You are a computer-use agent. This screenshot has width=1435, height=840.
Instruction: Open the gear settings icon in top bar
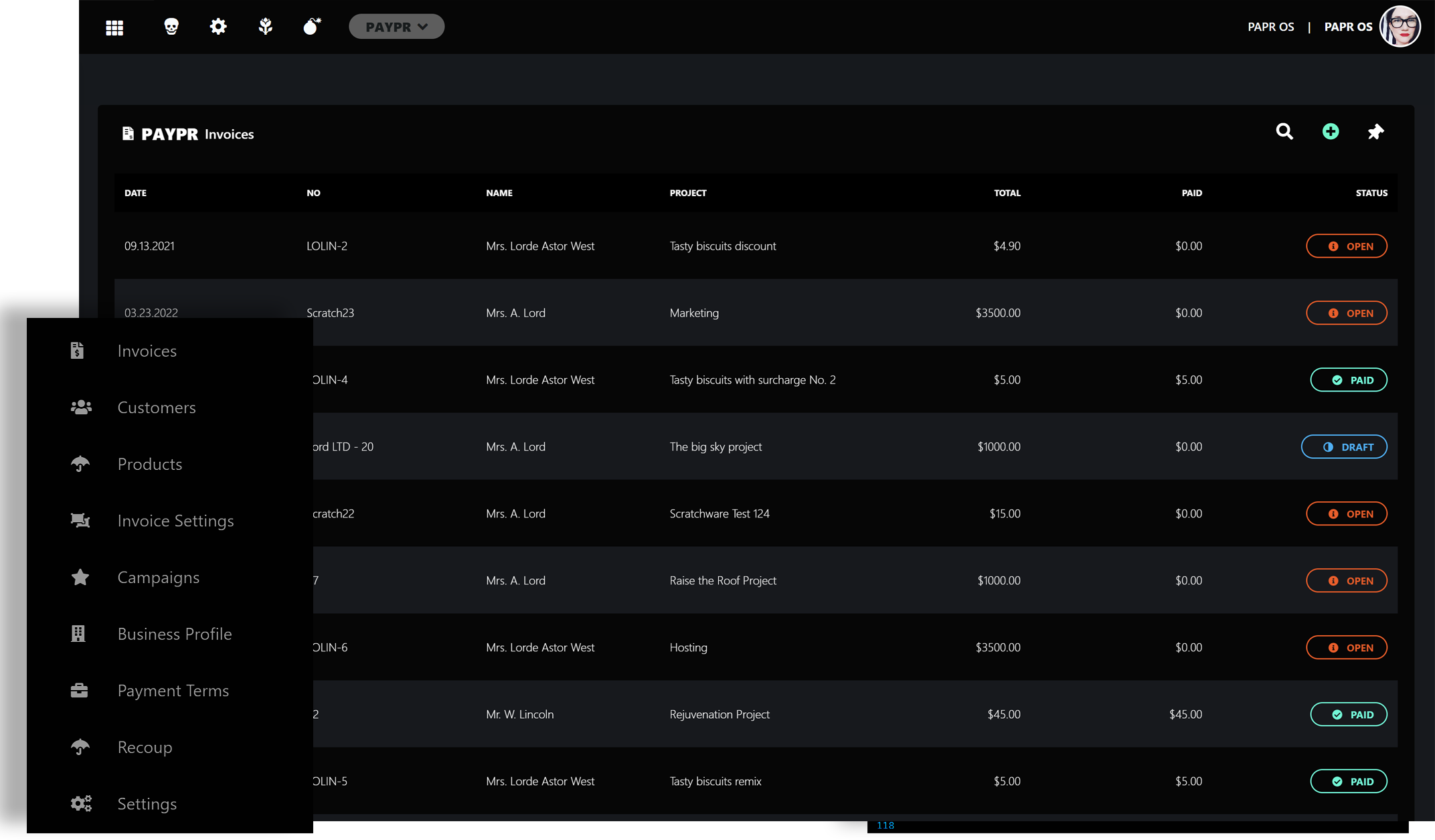coord(218,27)
